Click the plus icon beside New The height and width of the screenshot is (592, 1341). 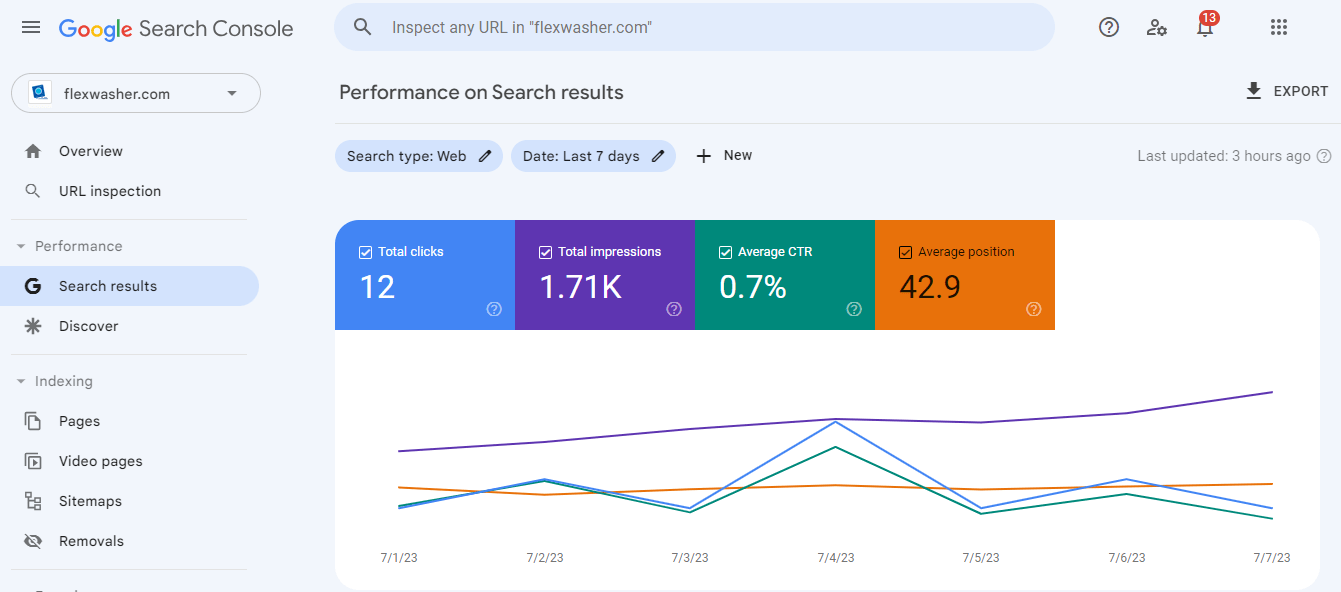click(x=704, y=156)
